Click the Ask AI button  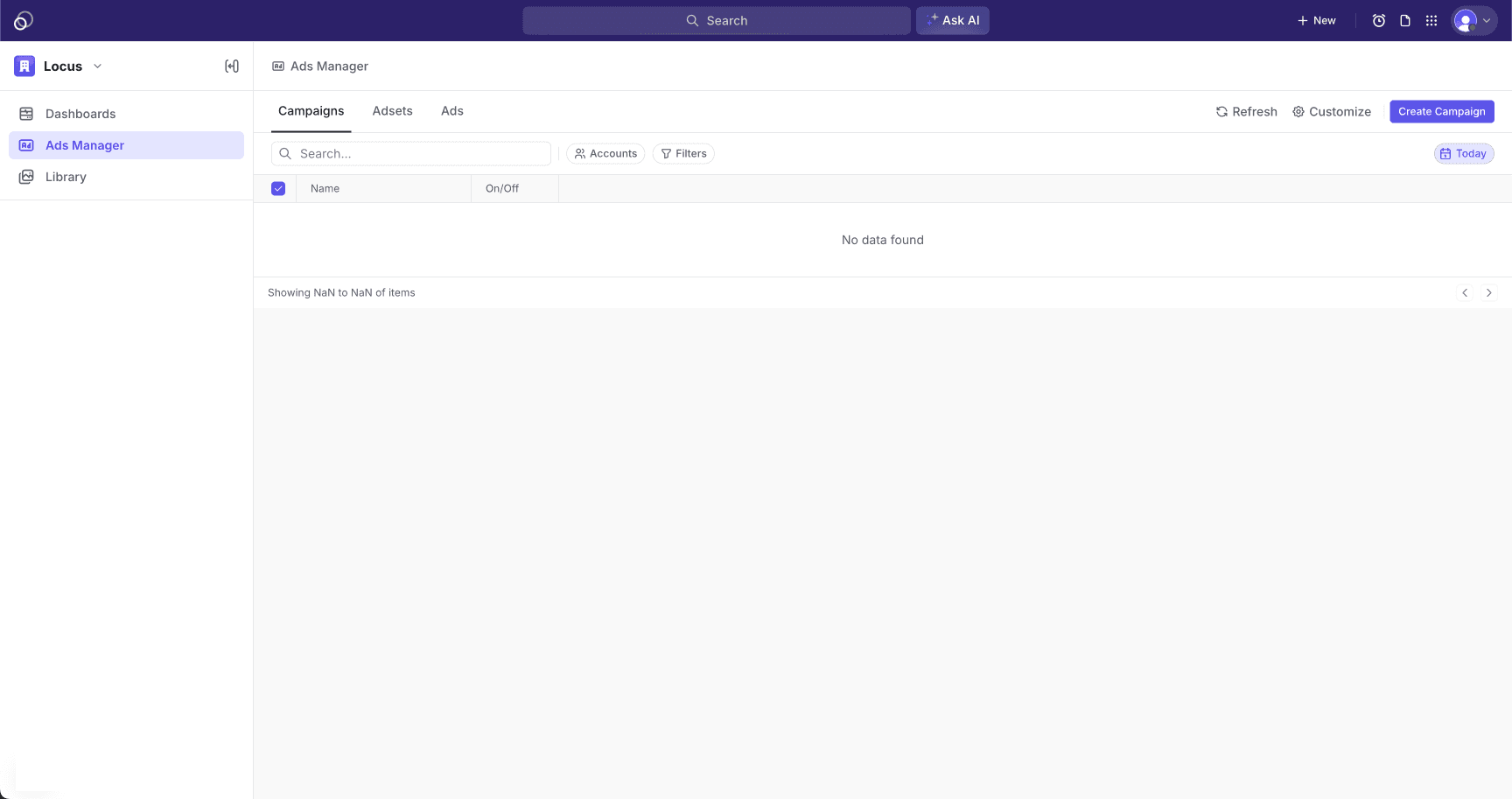[x=953, y=21]
